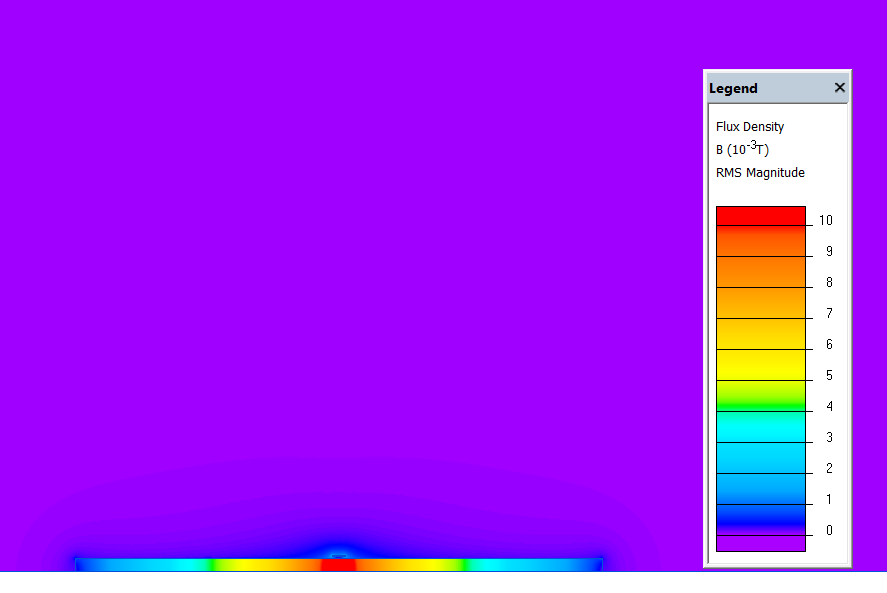Click the Legend title bar
Screen dimensions: 887x593
tap(770, 88)
